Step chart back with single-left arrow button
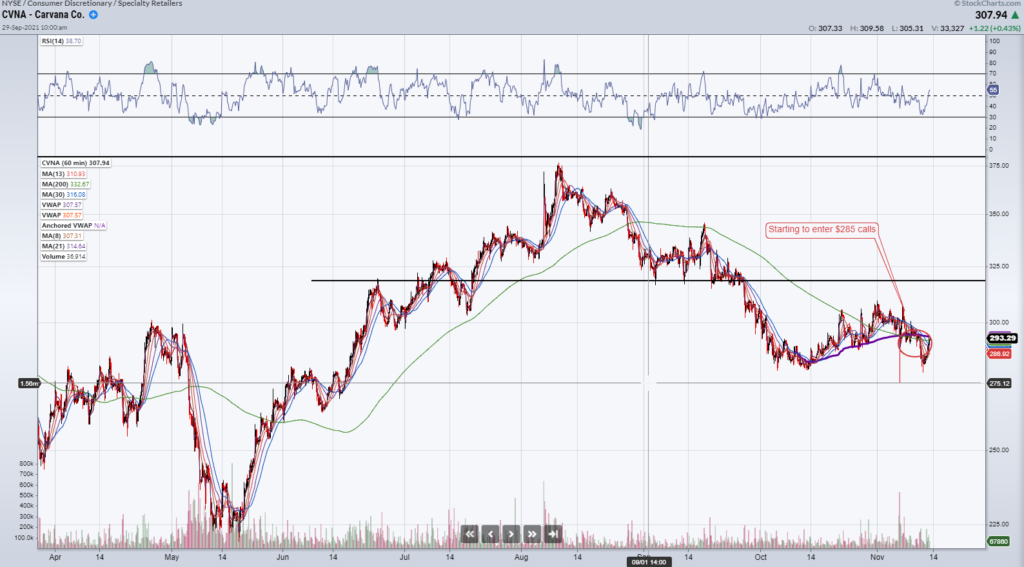This screenshot has height=567, width=1024. coord(490,534)
